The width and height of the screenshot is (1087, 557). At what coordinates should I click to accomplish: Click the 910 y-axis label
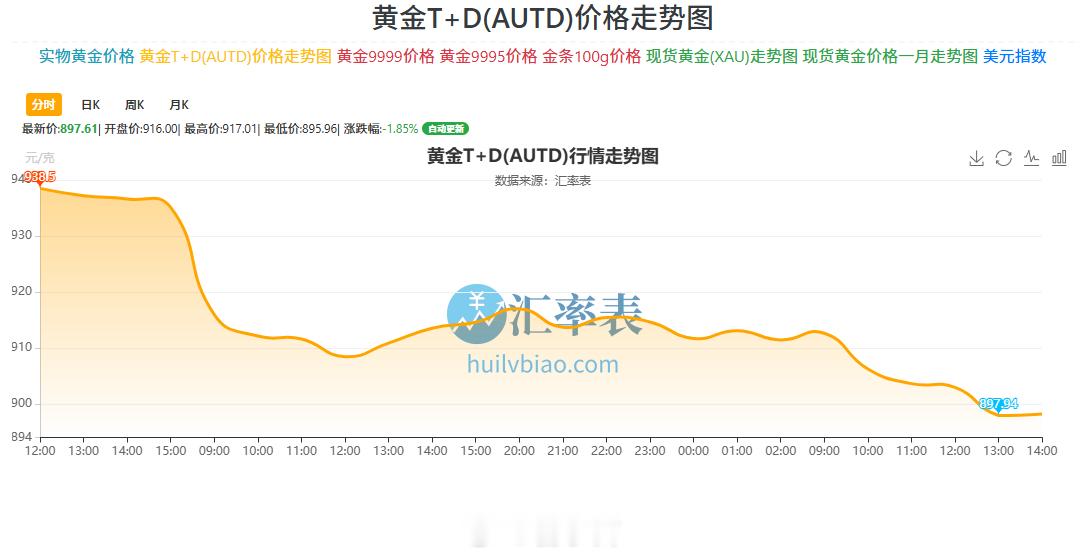click(x=21, y=348)
